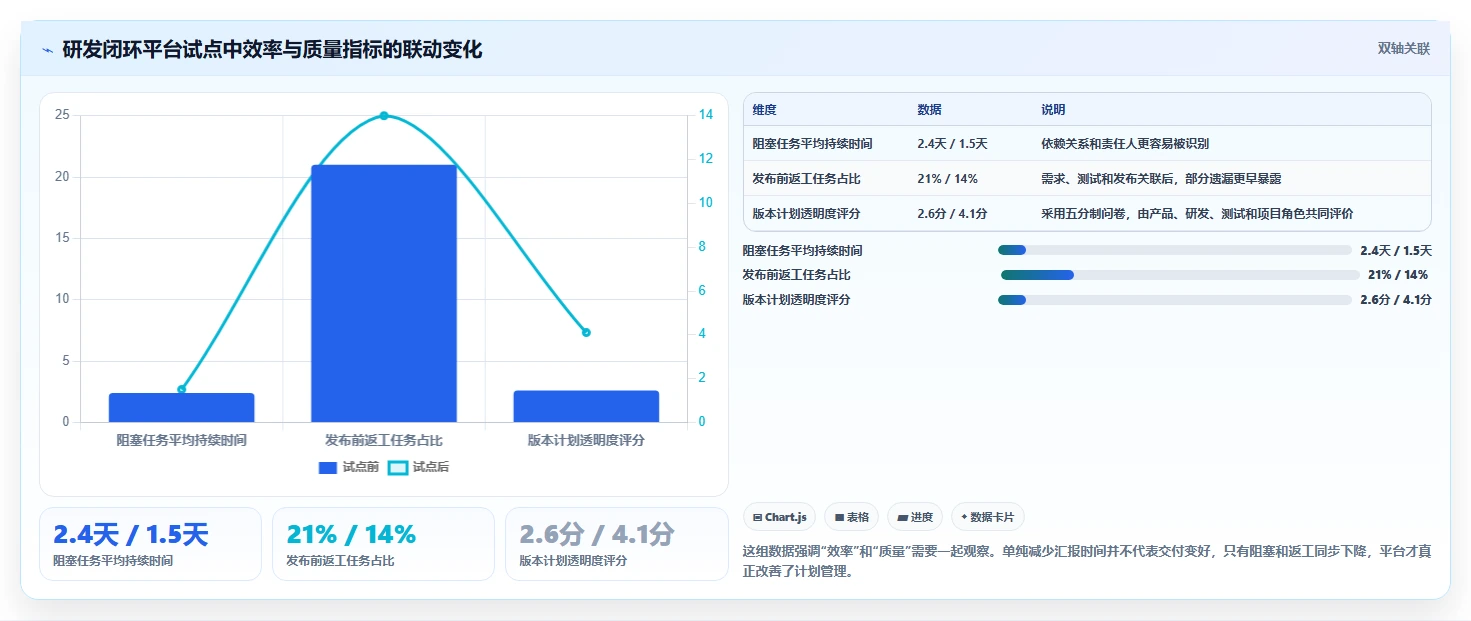Click right axis value 14
Screen dimensions: 1471x621
pyautogui.click(x=706, y=115)
